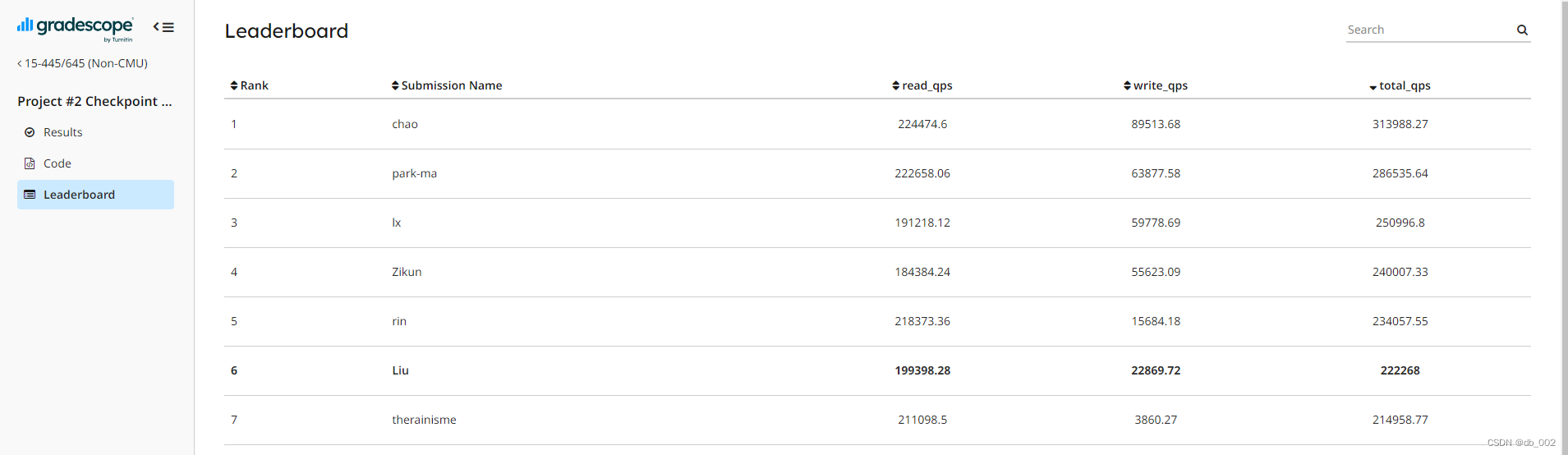Go back to 15-445/645 (Non-CMU) course

click(82, 63)
